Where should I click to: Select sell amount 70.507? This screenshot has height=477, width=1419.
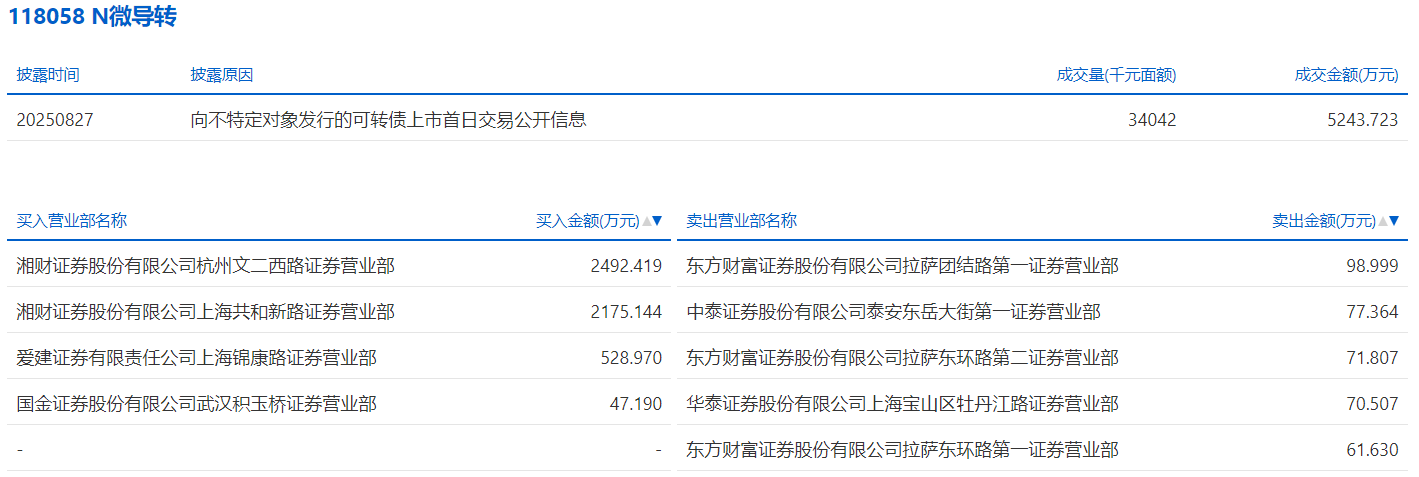tap(1372, 404)
